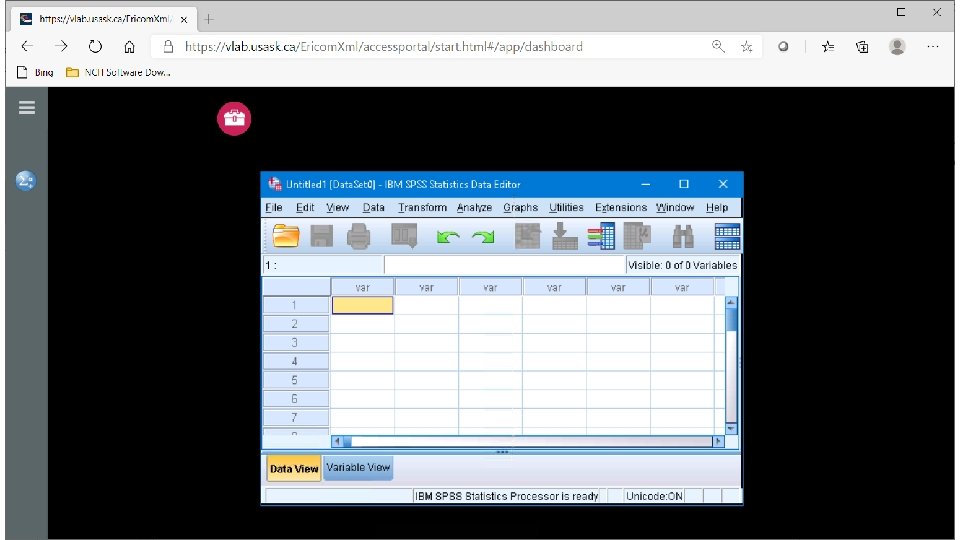Open the NCH Software Downloads bookmark folder
Image resolution: width=960 pixels, height=540 pixels.
118,72
